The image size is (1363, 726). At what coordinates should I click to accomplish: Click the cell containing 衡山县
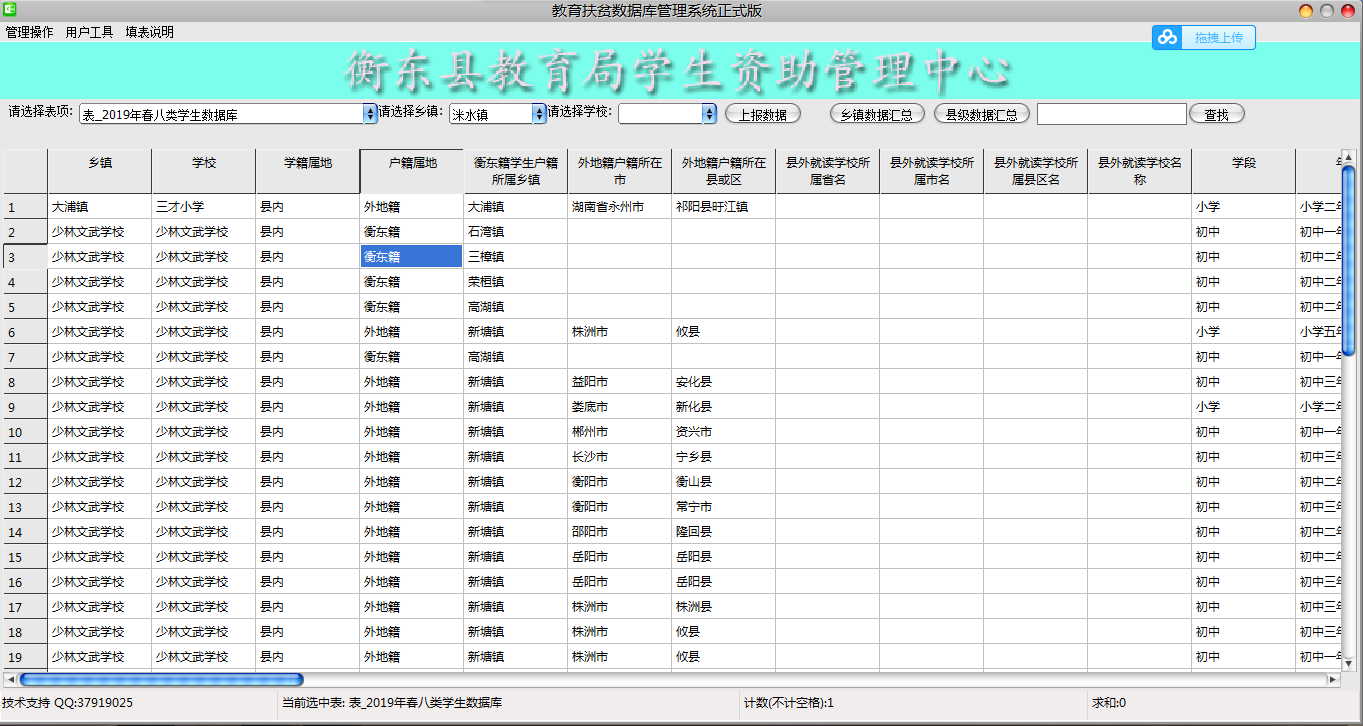pyautogui.click(x=724, y=482)
